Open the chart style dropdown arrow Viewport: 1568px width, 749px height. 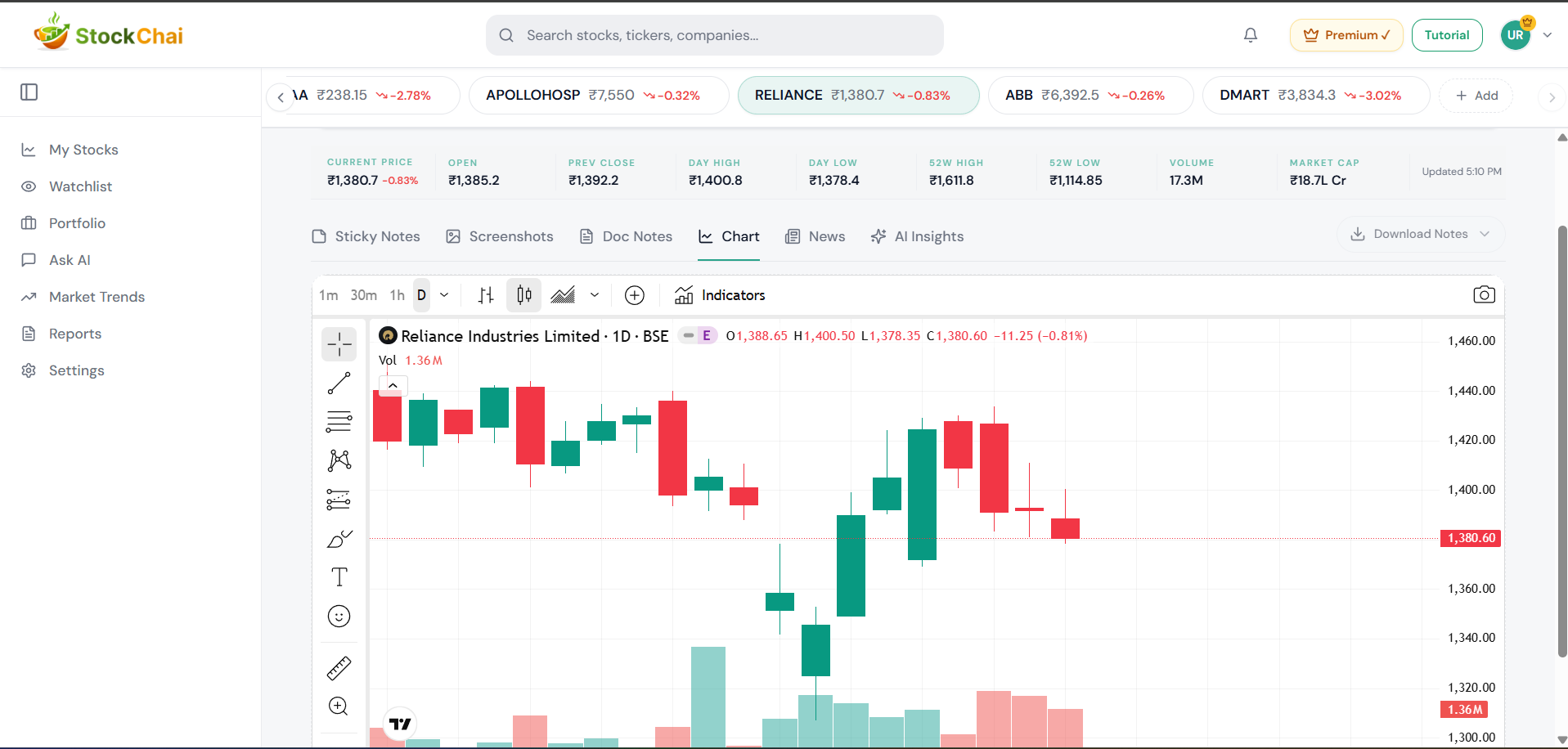[595, 294]
